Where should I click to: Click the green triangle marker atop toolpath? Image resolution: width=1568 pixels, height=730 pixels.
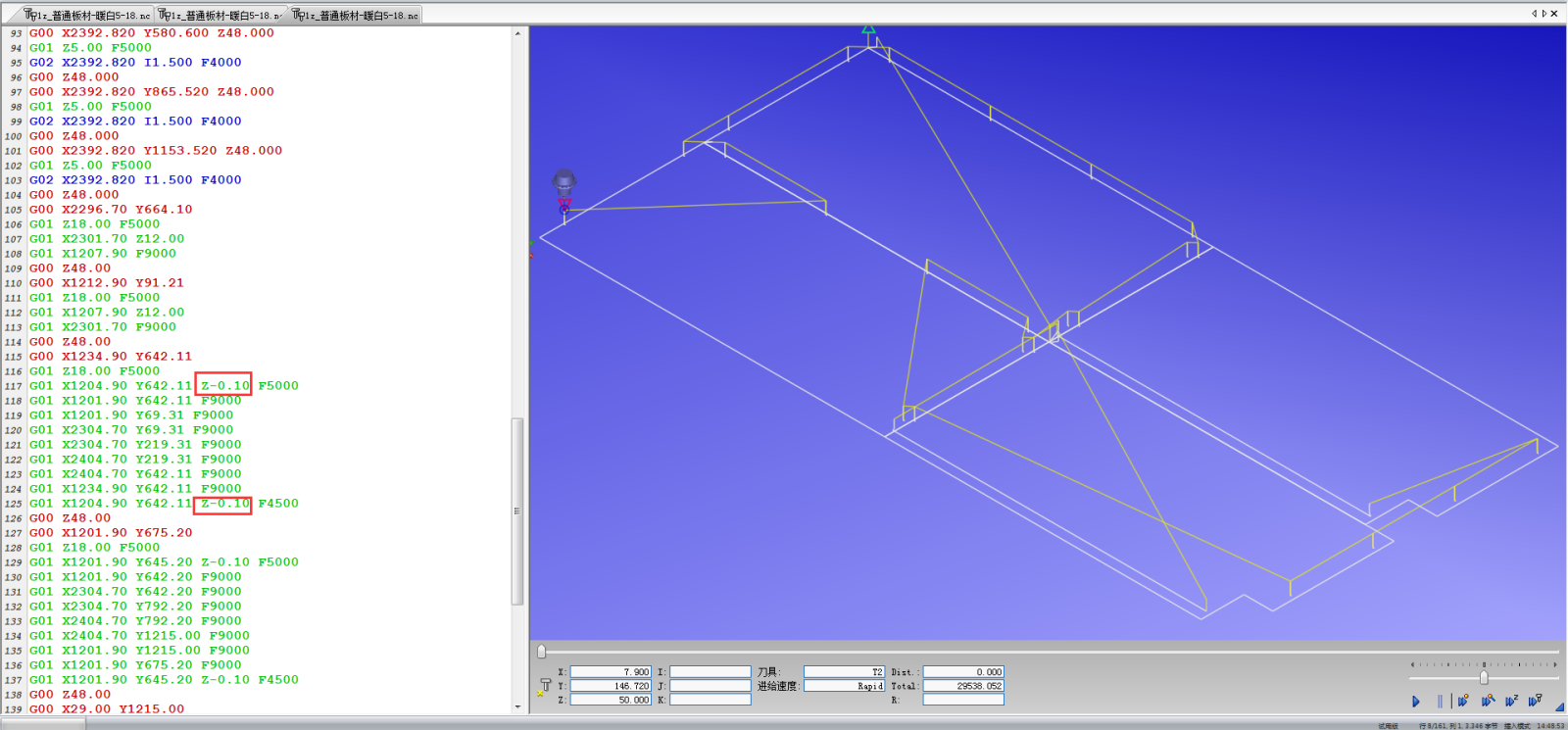868,30
